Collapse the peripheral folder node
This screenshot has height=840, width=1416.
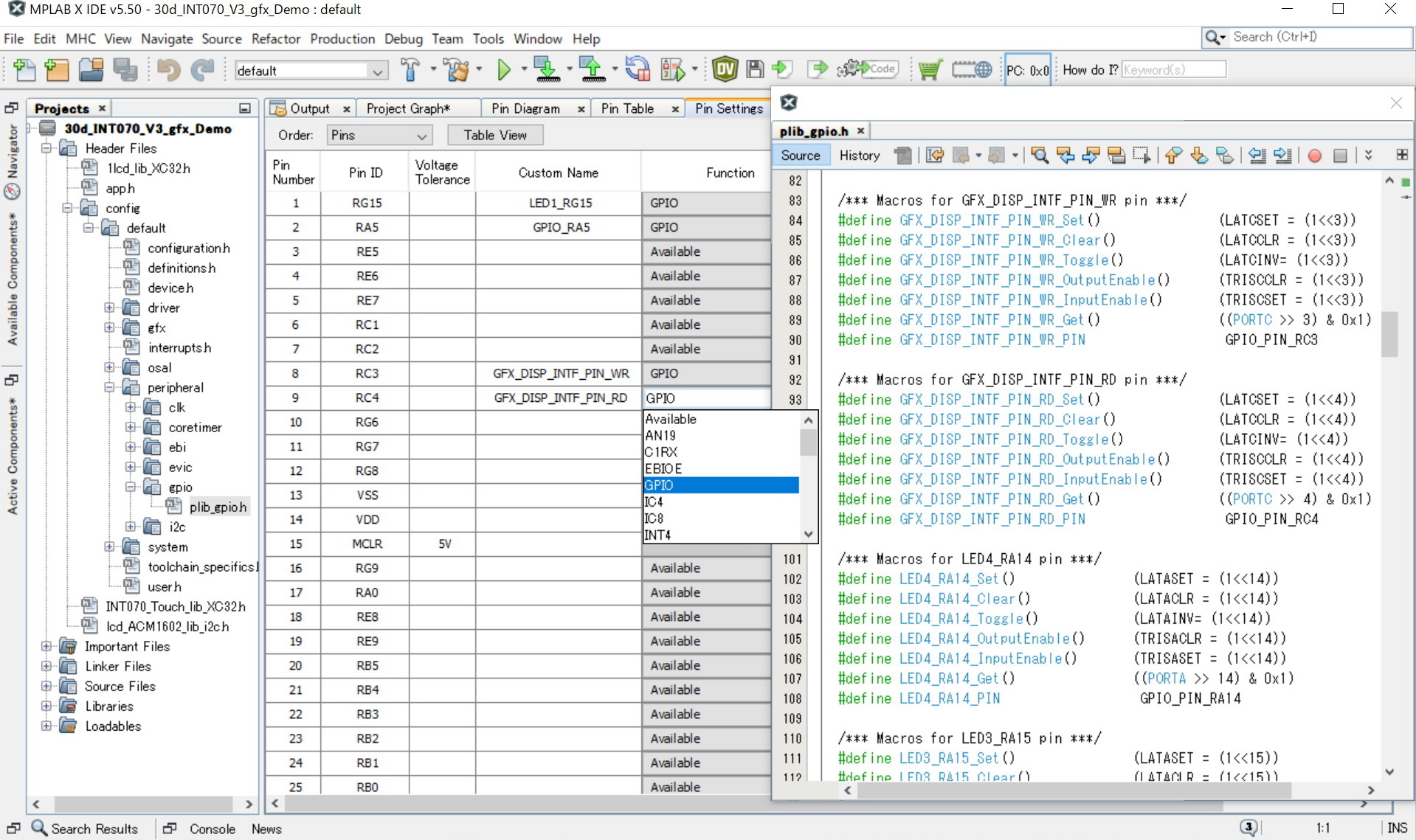pos(109,387)
